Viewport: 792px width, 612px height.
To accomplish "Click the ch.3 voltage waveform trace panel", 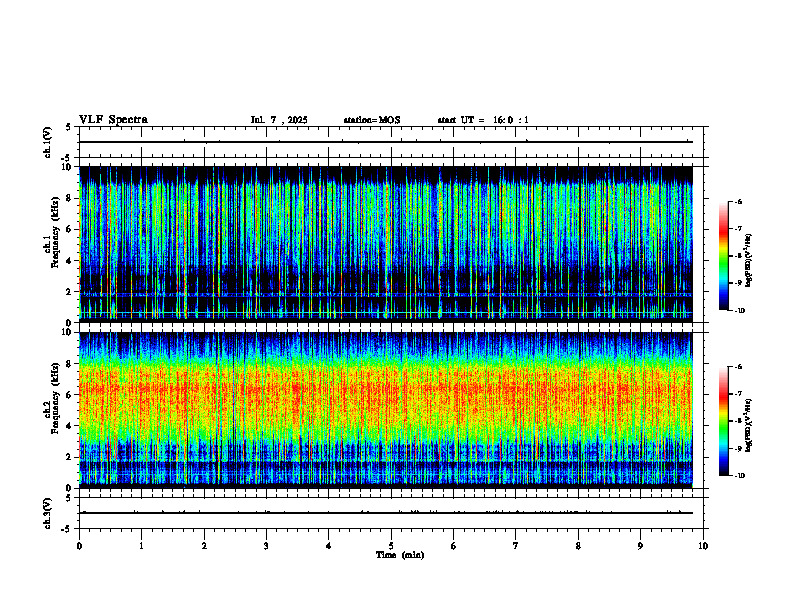I will pyautogui.click(x=391, y=513).
